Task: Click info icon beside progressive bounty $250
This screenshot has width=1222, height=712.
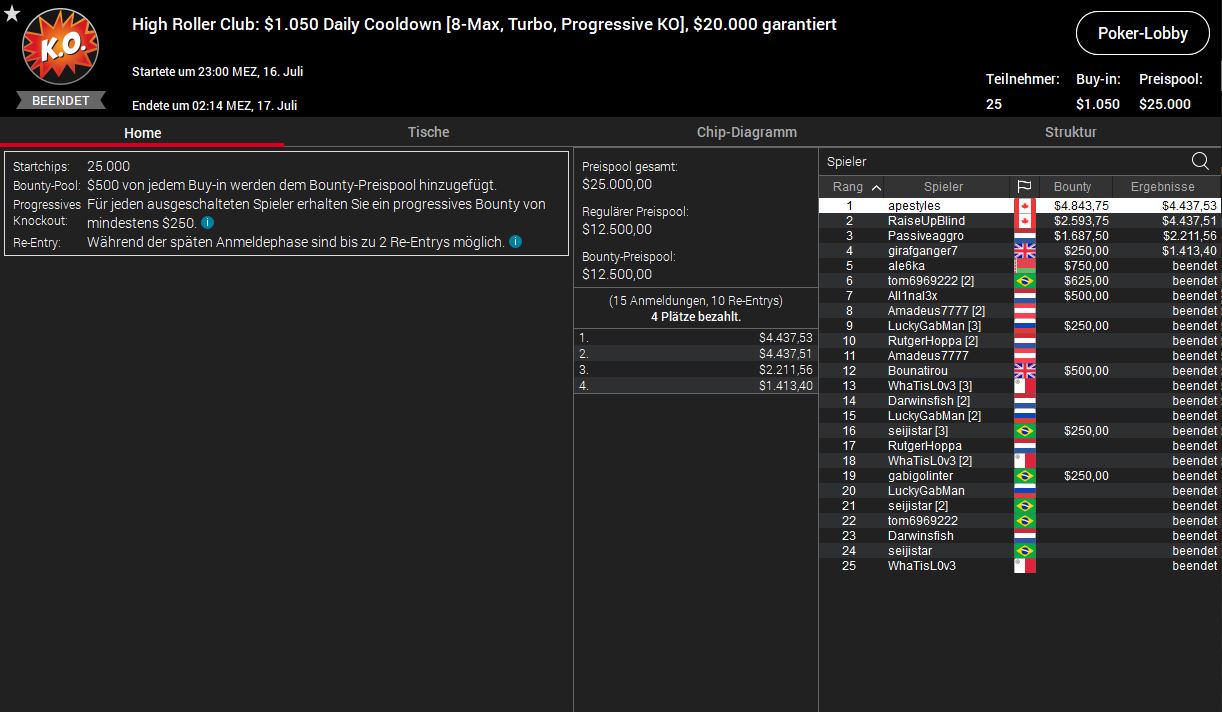Action: 207,223
